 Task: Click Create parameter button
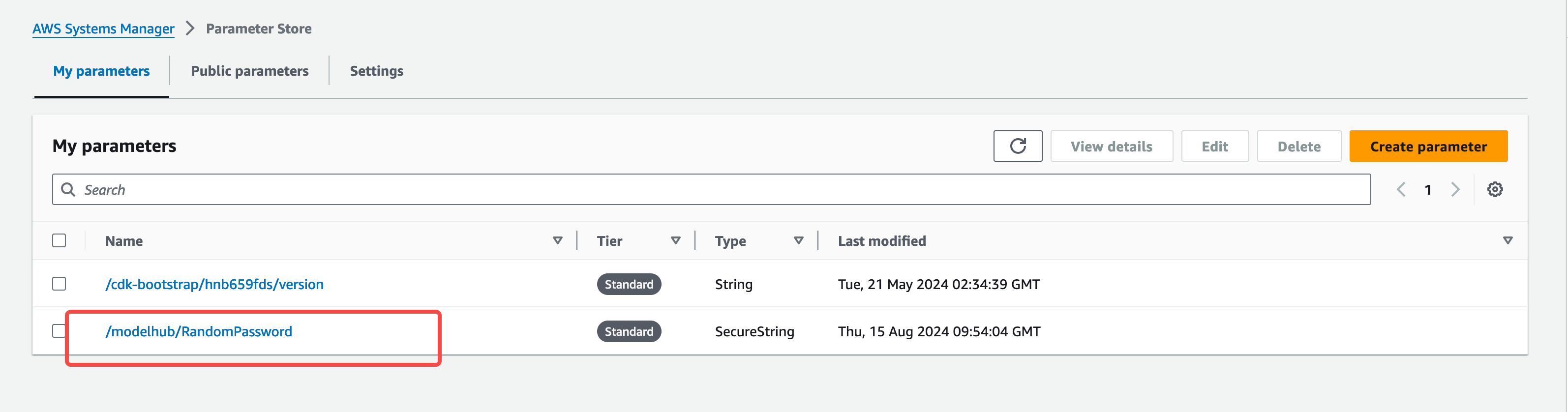pos(1428,146)
